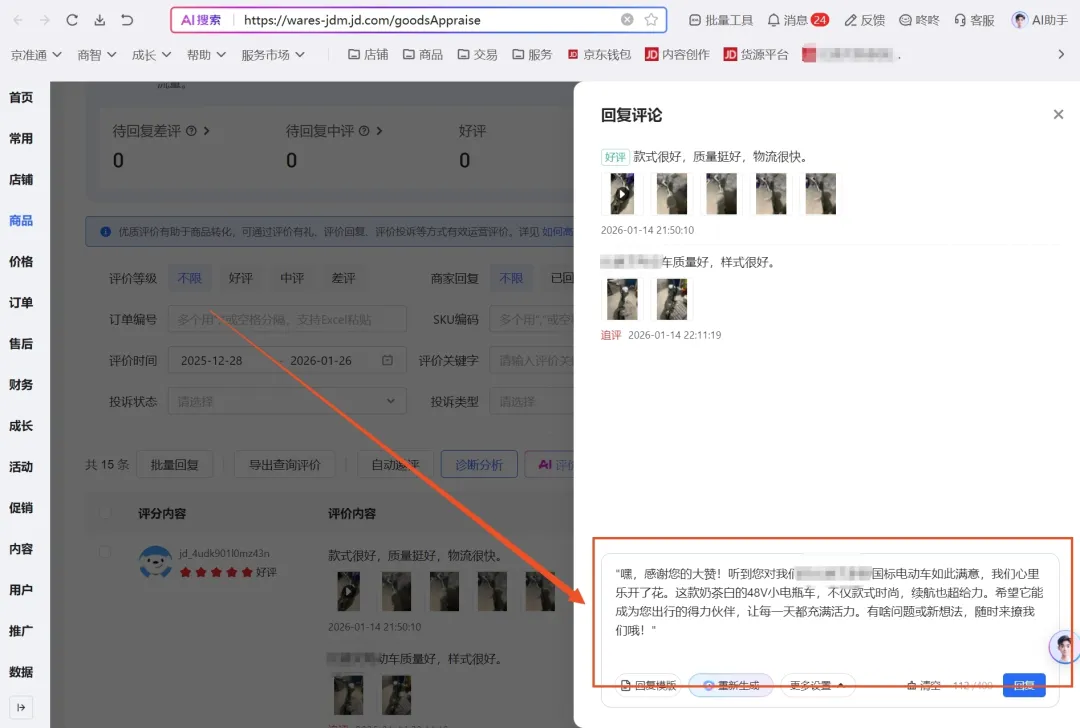Select the 差评 rating filter
Screen dimensions: 1080x728
(344, 278)
